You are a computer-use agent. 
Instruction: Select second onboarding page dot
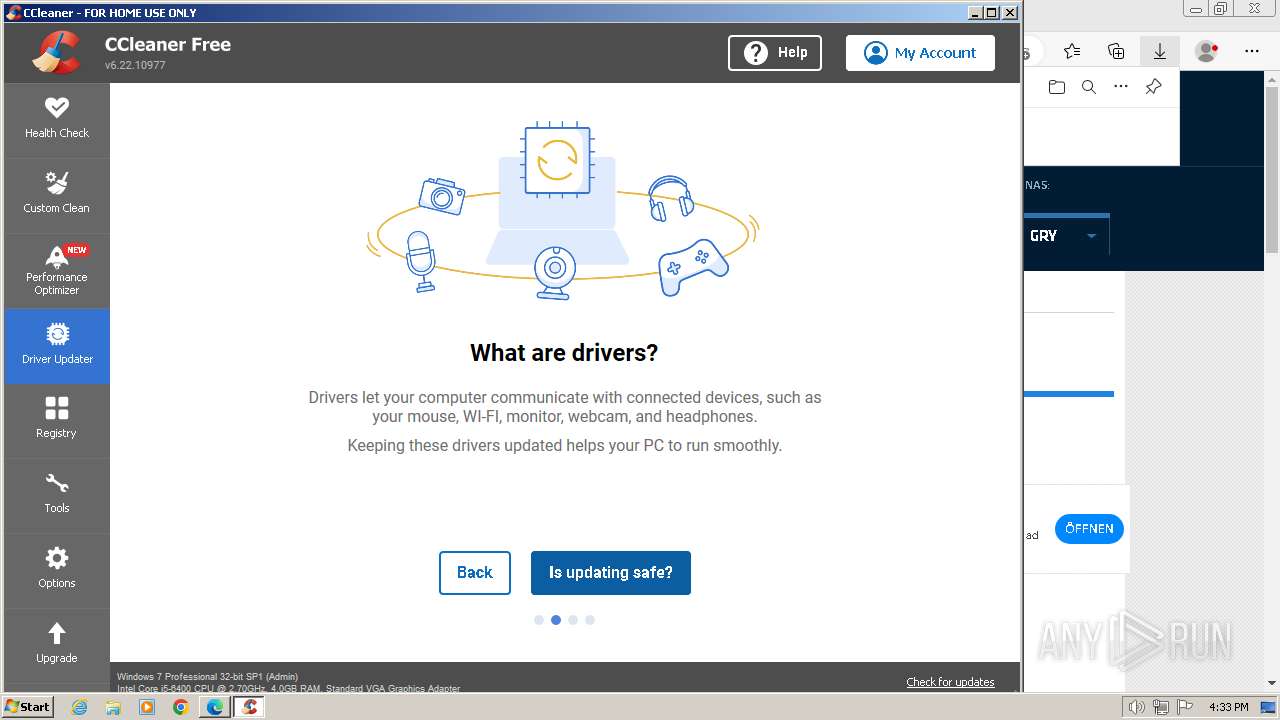pos(556,620)
